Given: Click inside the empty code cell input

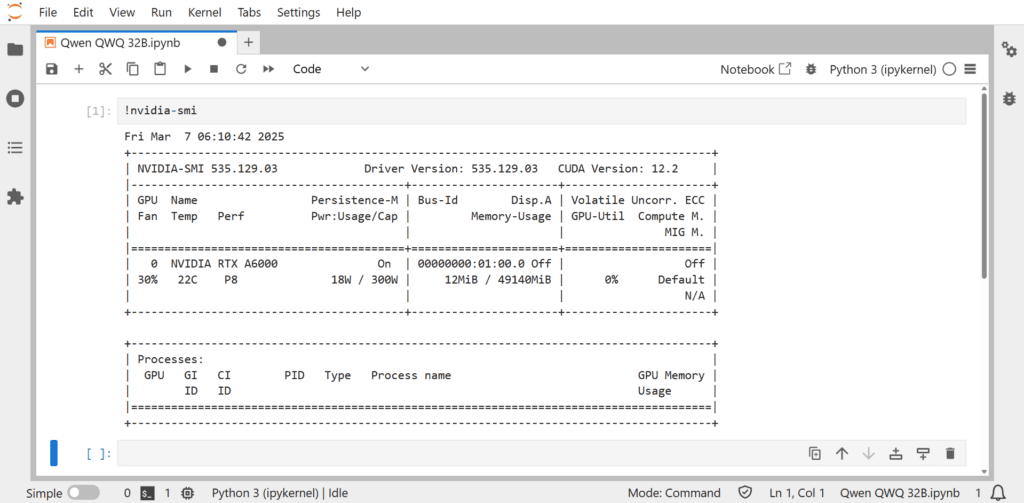Looking at the screenshot, I should (x=450, y=454).
